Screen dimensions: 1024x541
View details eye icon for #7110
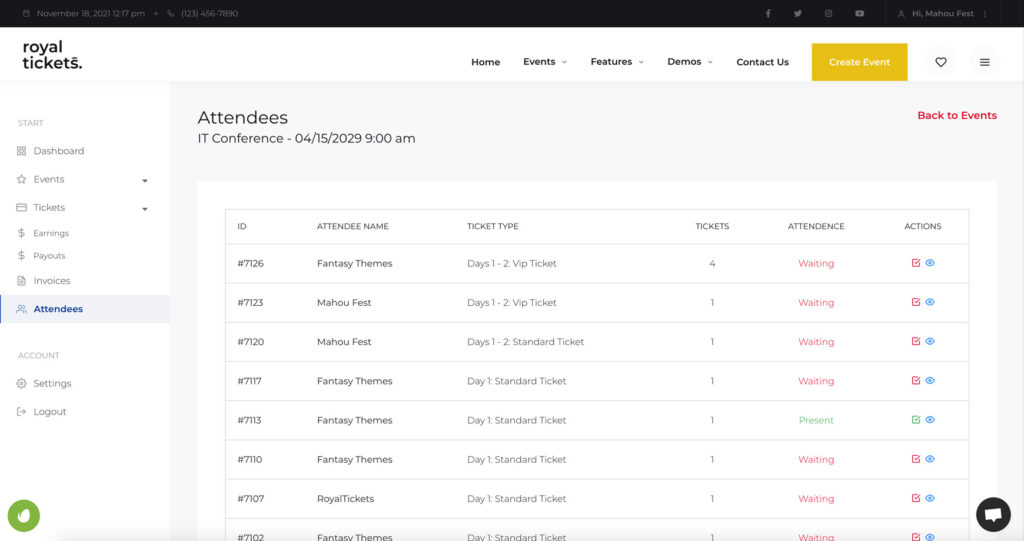point(930,459)
